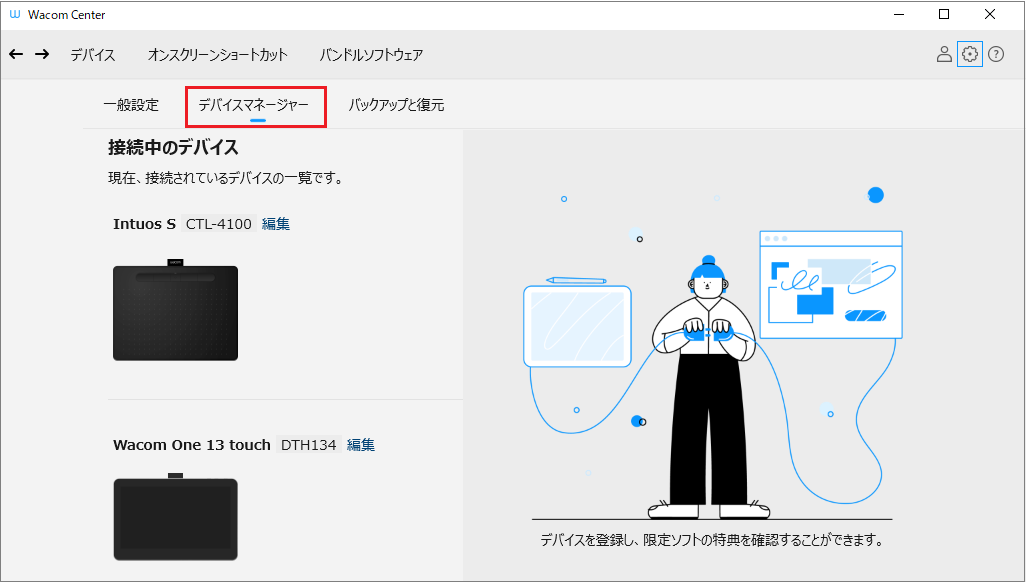
Task: Select the Wacom One 13 touch image
Action: [175, 517]
